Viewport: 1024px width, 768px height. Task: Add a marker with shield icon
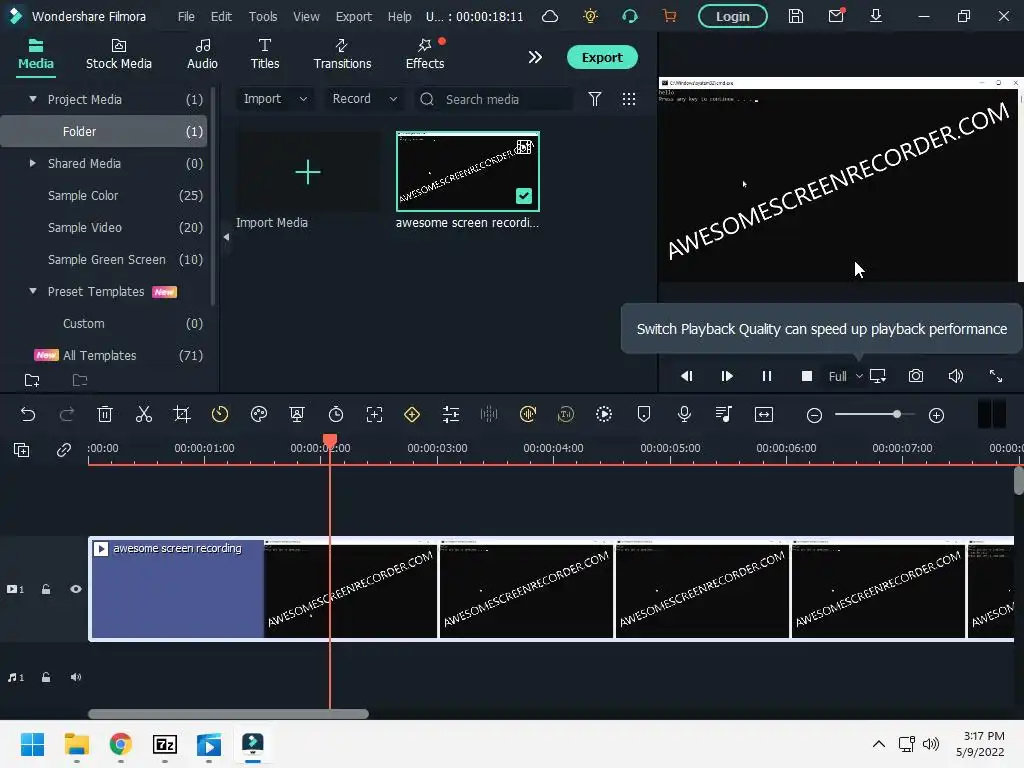(x=644, y=414)
